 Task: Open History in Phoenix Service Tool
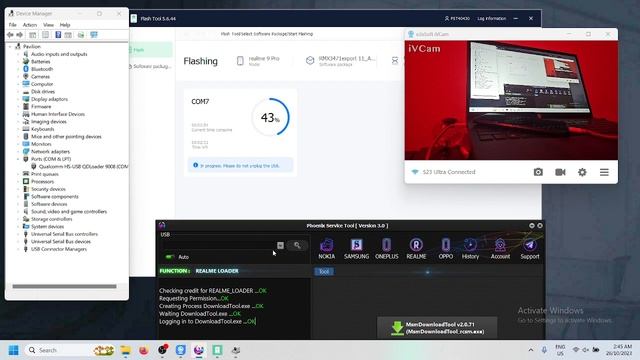point(470,249)
